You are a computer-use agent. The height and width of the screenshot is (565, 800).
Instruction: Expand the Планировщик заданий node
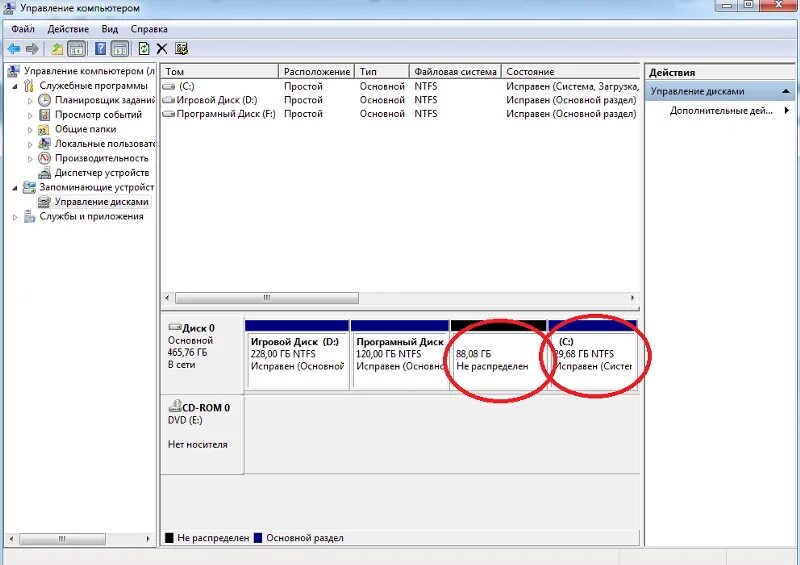point(30,101)
